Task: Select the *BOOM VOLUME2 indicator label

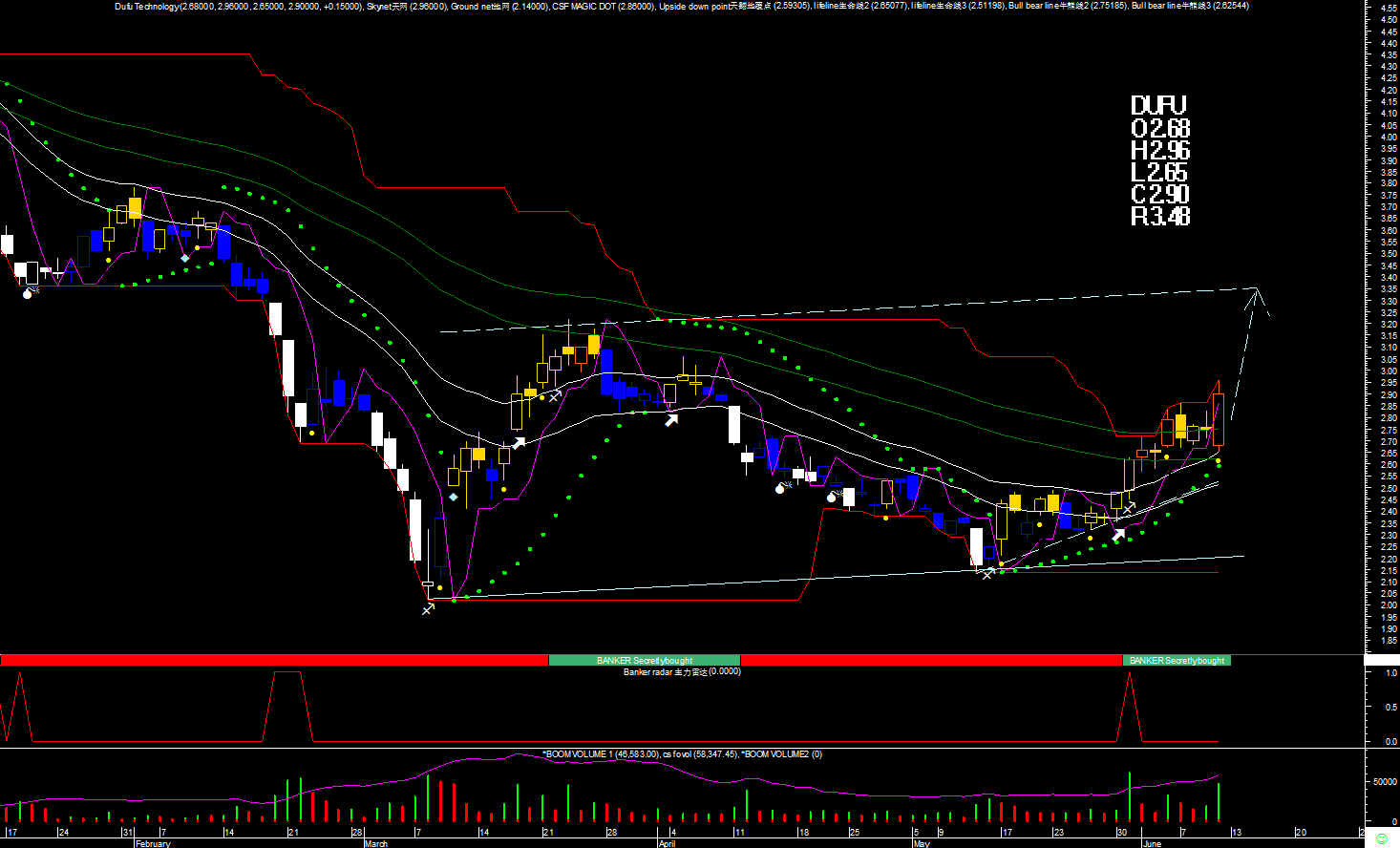Action: (x=782, y=754)
